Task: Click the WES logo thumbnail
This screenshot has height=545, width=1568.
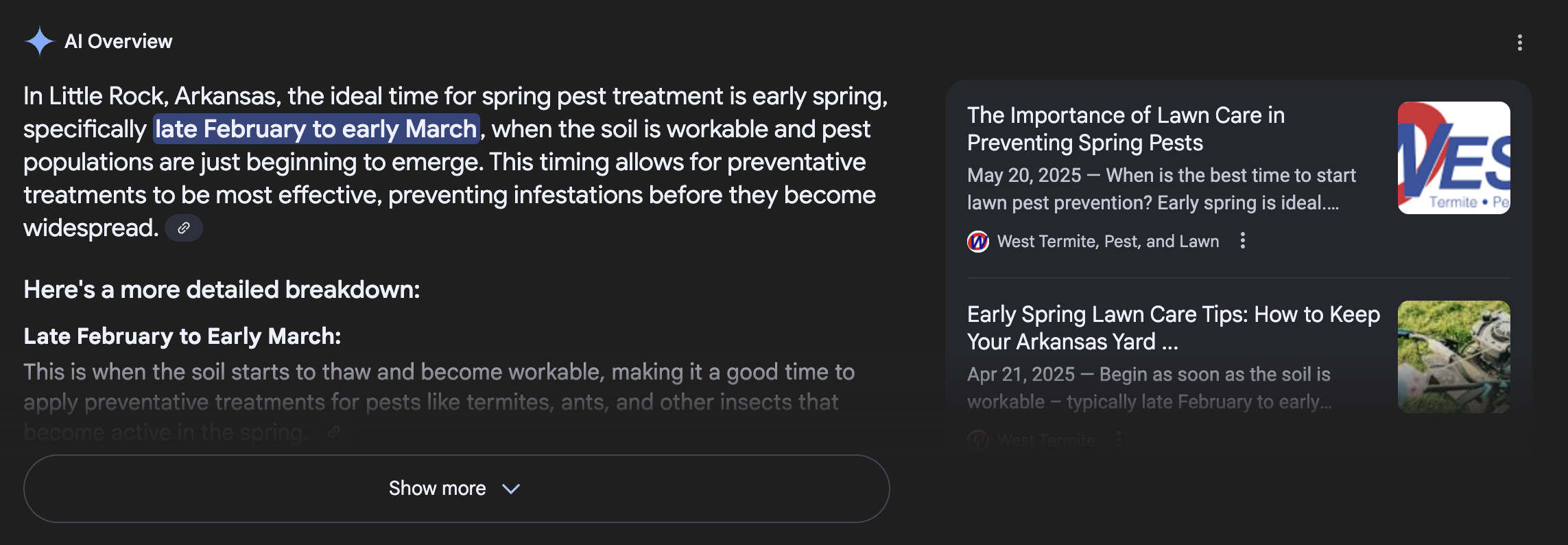Action: (x=1453, y=158)
